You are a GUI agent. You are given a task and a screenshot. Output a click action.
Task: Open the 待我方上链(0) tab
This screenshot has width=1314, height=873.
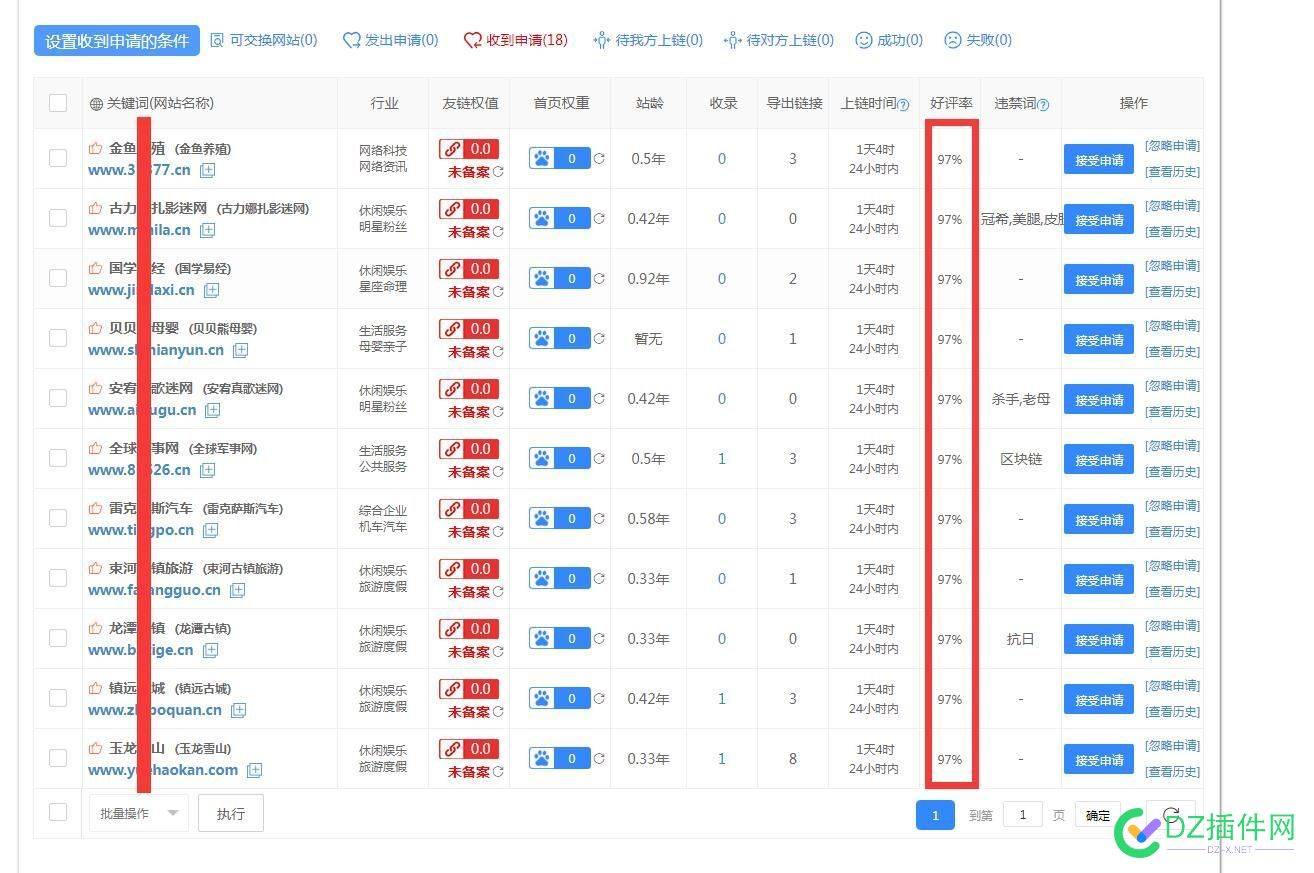648,40
